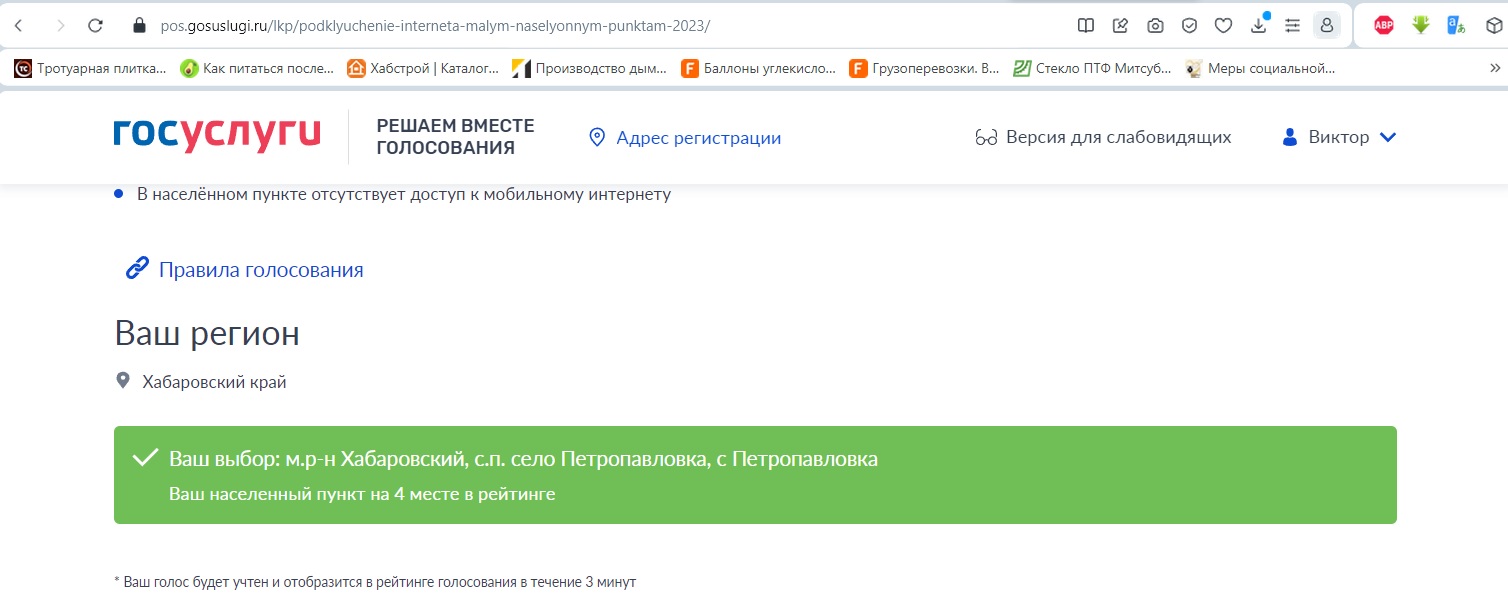
Task: Click the SaveFrom downloader extension icon
Action: coord(1420,25)
